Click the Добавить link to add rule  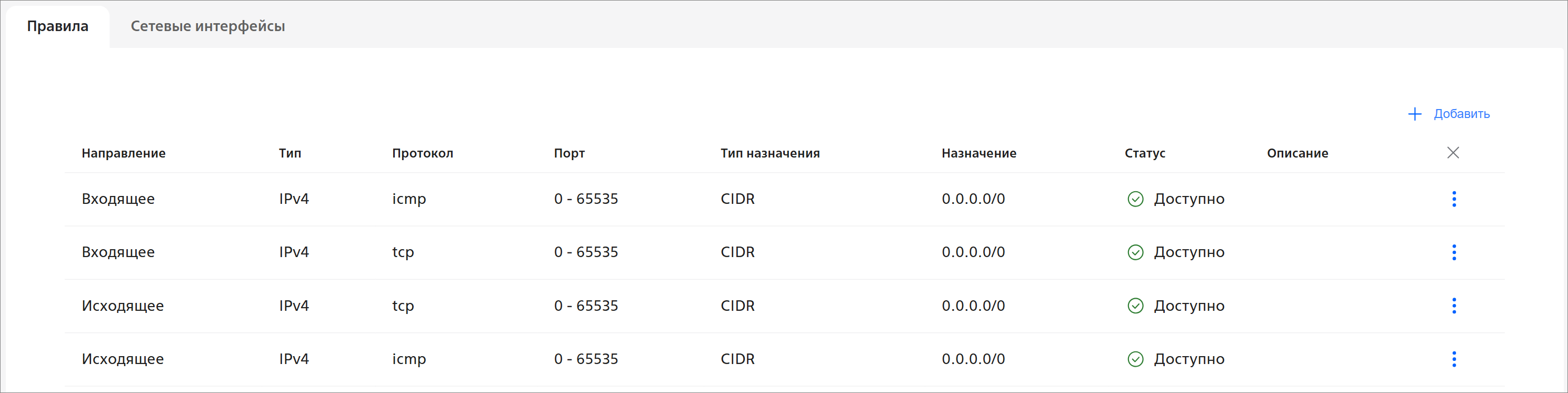tap(1461, 114)
